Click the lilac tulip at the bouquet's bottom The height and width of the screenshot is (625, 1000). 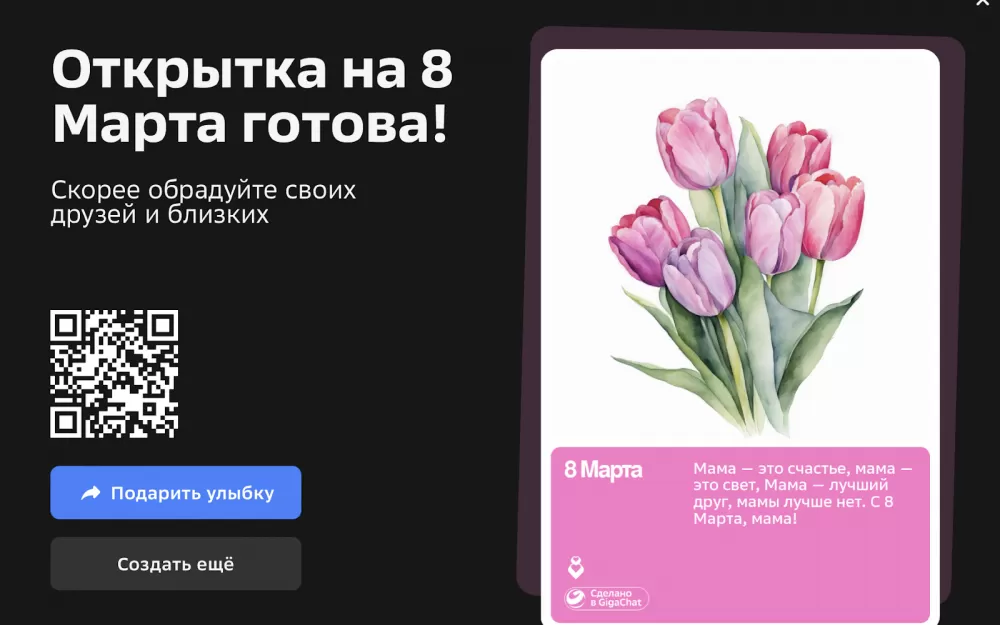pyautogui.click(x=700, y=273)
